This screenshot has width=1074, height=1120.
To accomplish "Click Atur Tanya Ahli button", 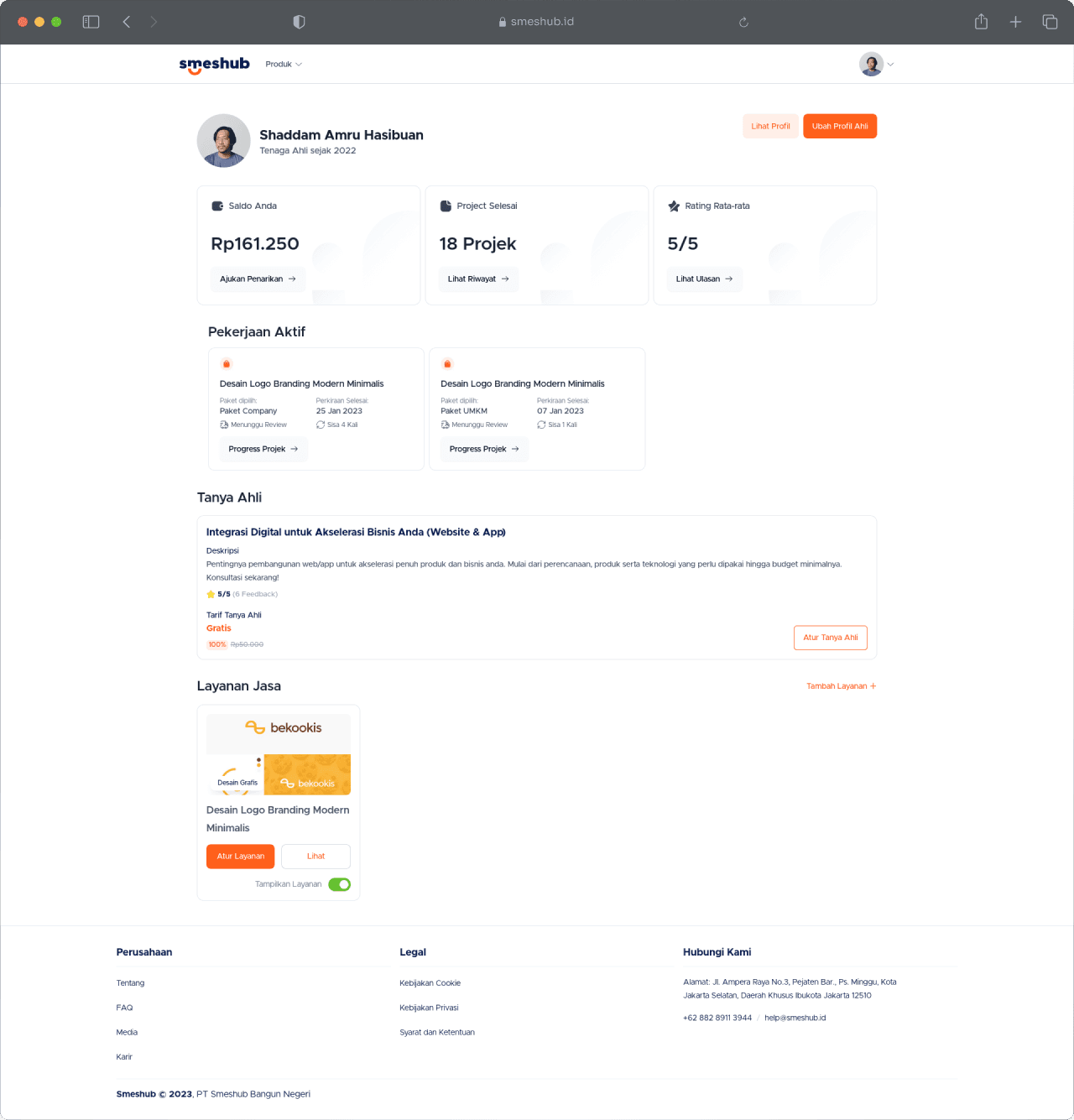I will pos(830,638).
